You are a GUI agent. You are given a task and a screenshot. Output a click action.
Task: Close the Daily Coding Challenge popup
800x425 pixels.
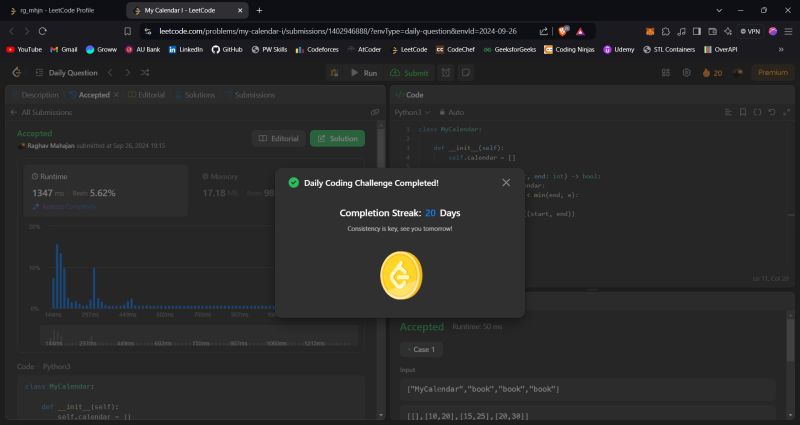505,182
